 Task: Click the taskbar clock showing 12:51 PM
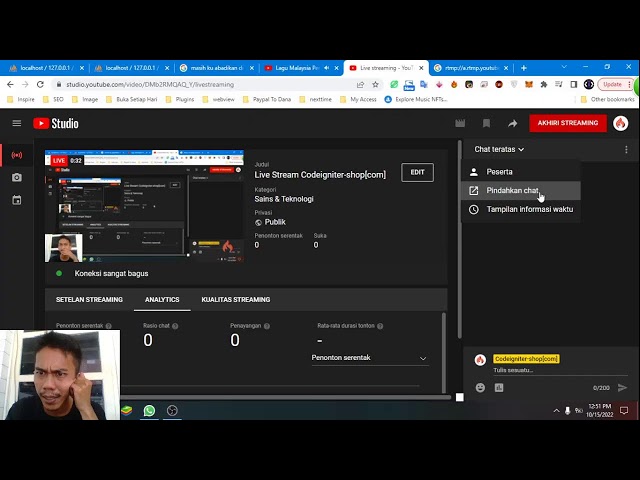(600, 410)
